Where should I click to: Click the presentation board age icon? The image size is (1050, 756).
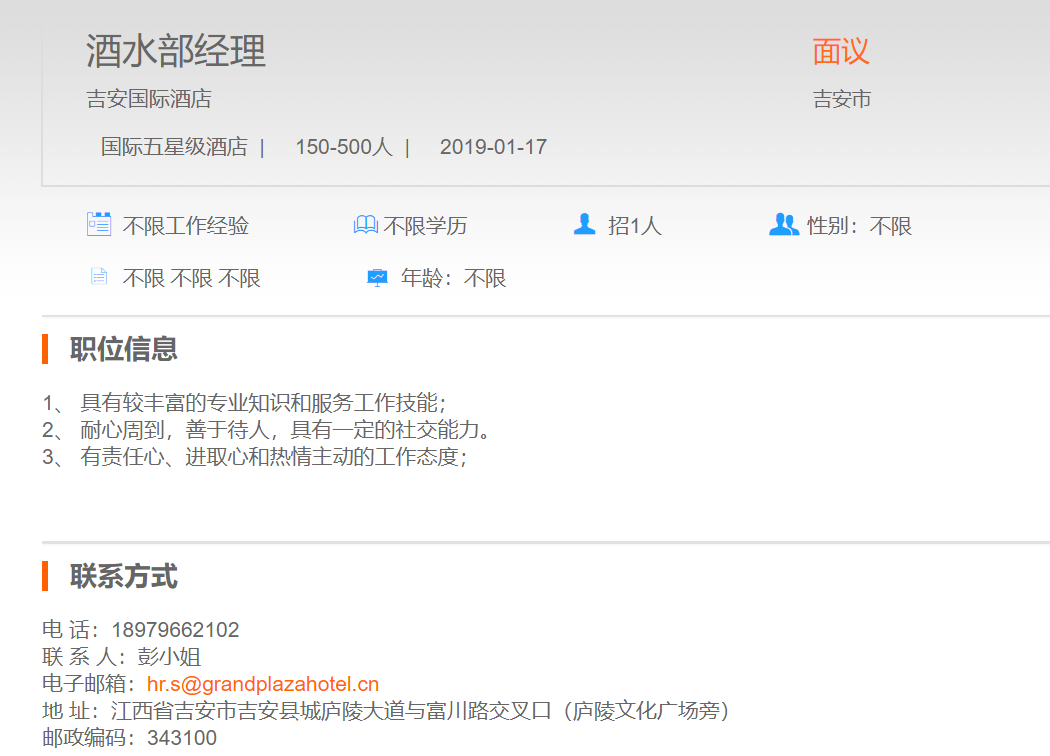click(x=376, y=277)
